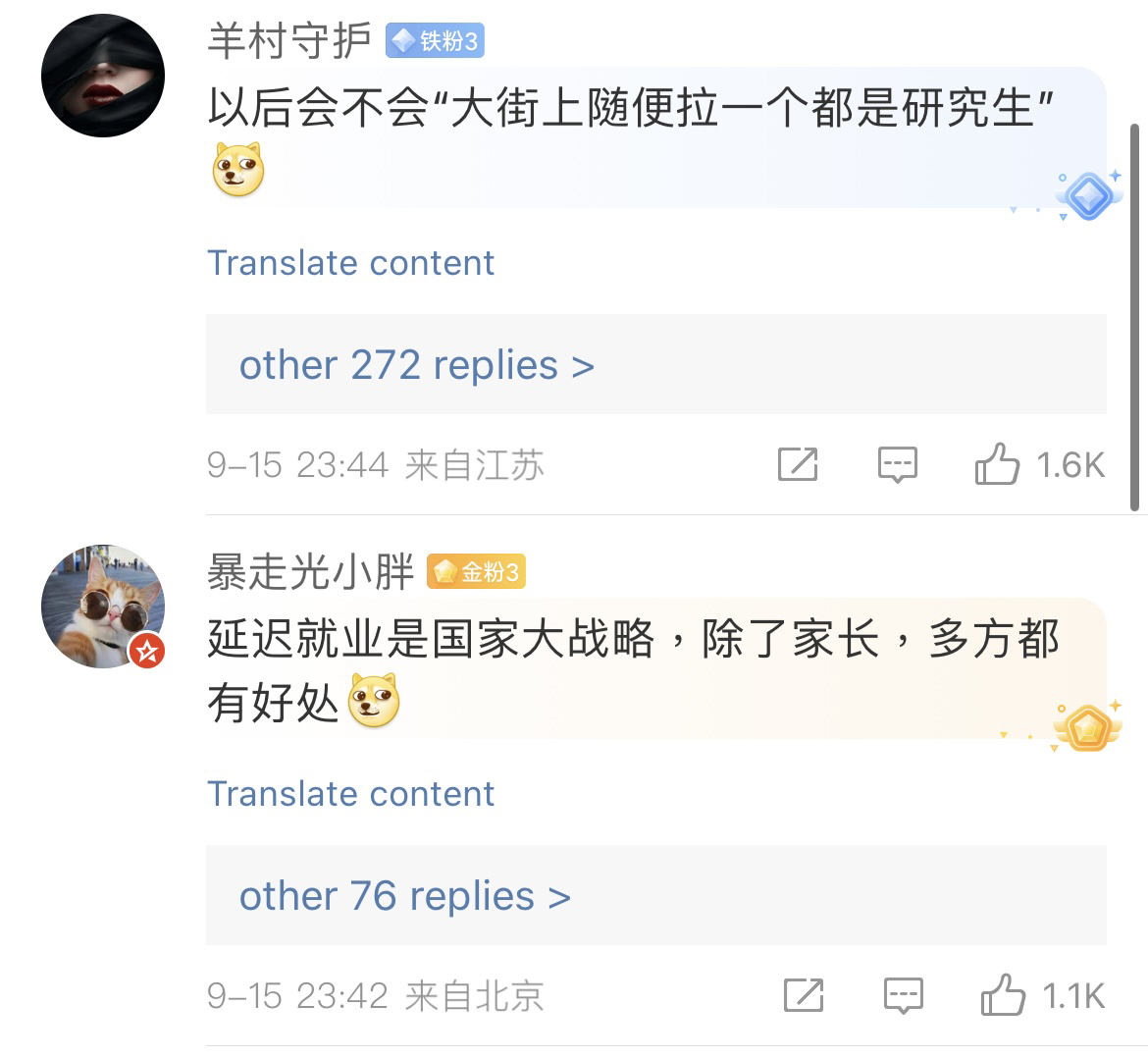Viewport: 1148px width, 1057px height.
Task: Tap the blue diamond decoration badge
Action: click(1088, 196)
